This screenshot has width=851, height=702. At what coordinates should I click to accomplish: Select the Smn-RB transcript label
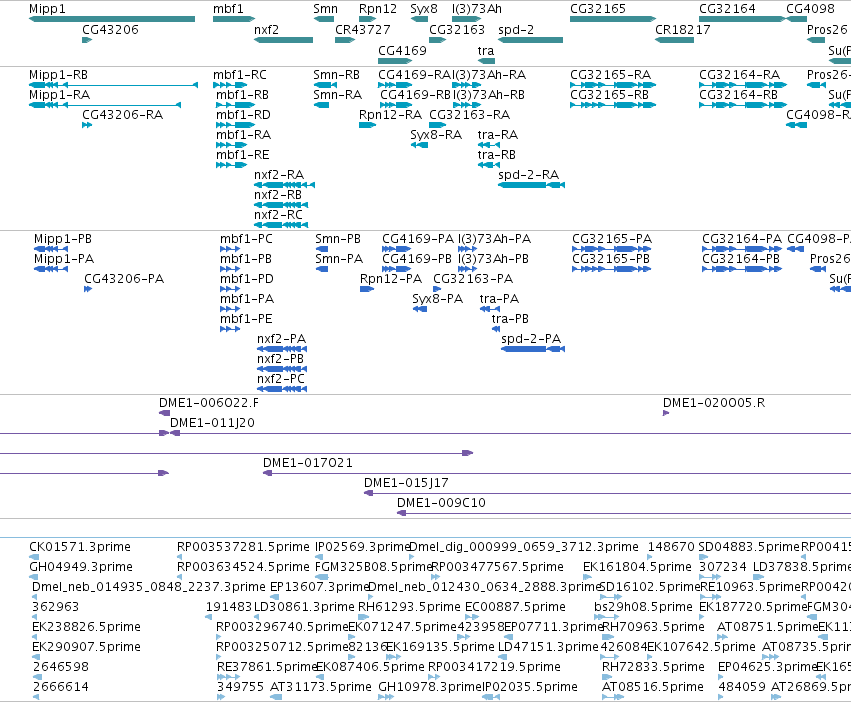coord(336,75)
